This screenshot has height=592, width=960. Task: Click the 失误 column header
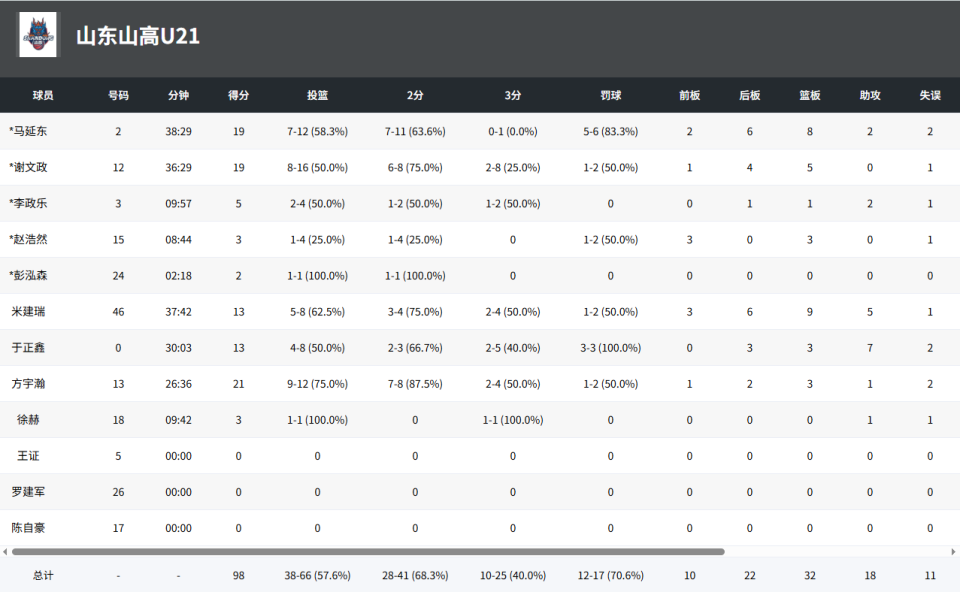930,96
